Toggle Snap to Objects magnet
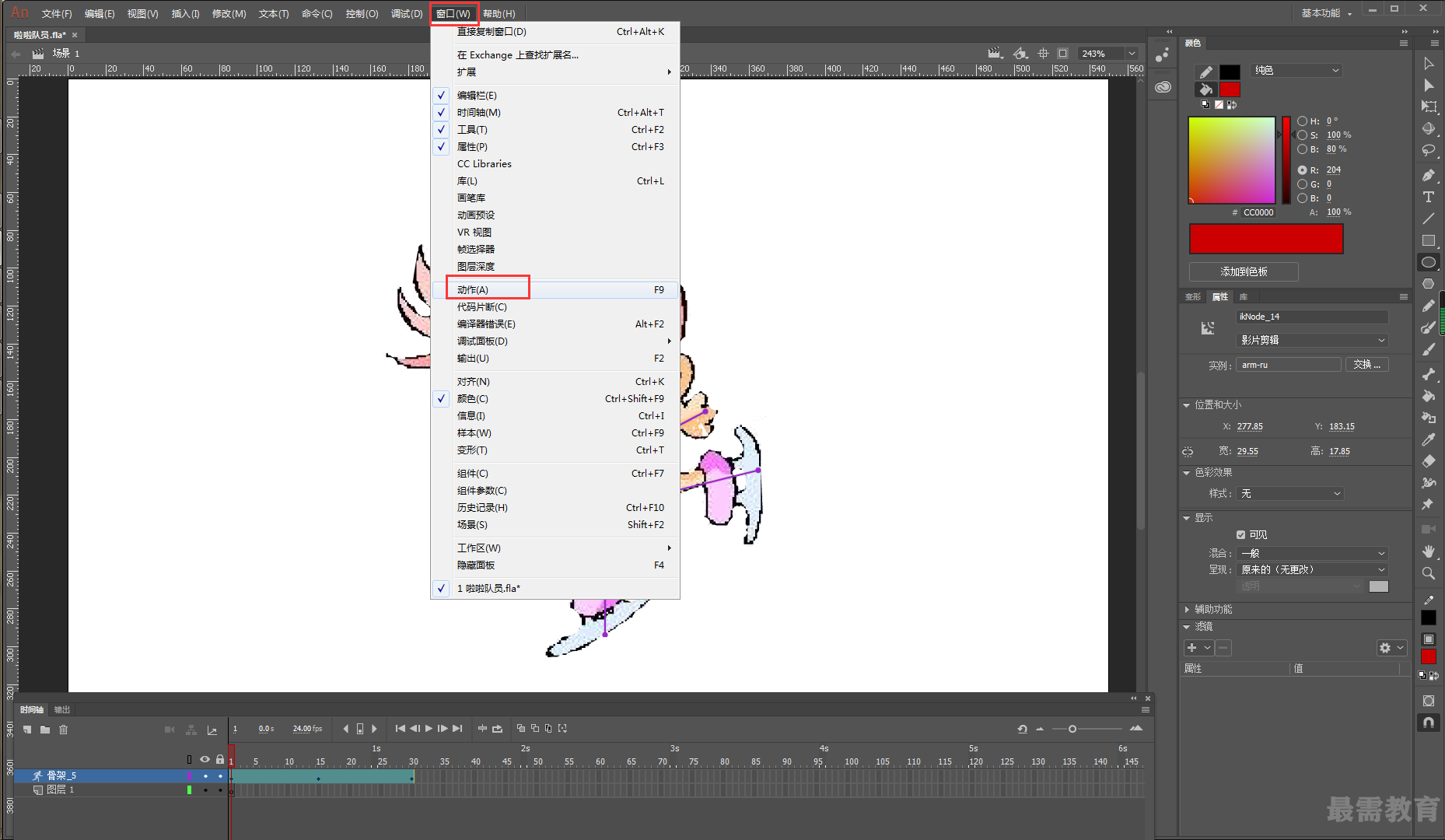 1429,723
